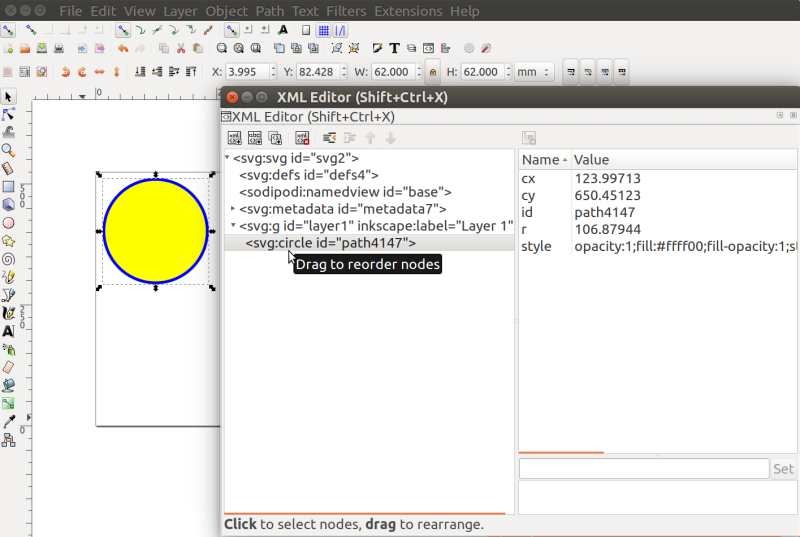Select the 3D Box tool
This screenshot has height=537, width=800.
[x=8, y=204]
